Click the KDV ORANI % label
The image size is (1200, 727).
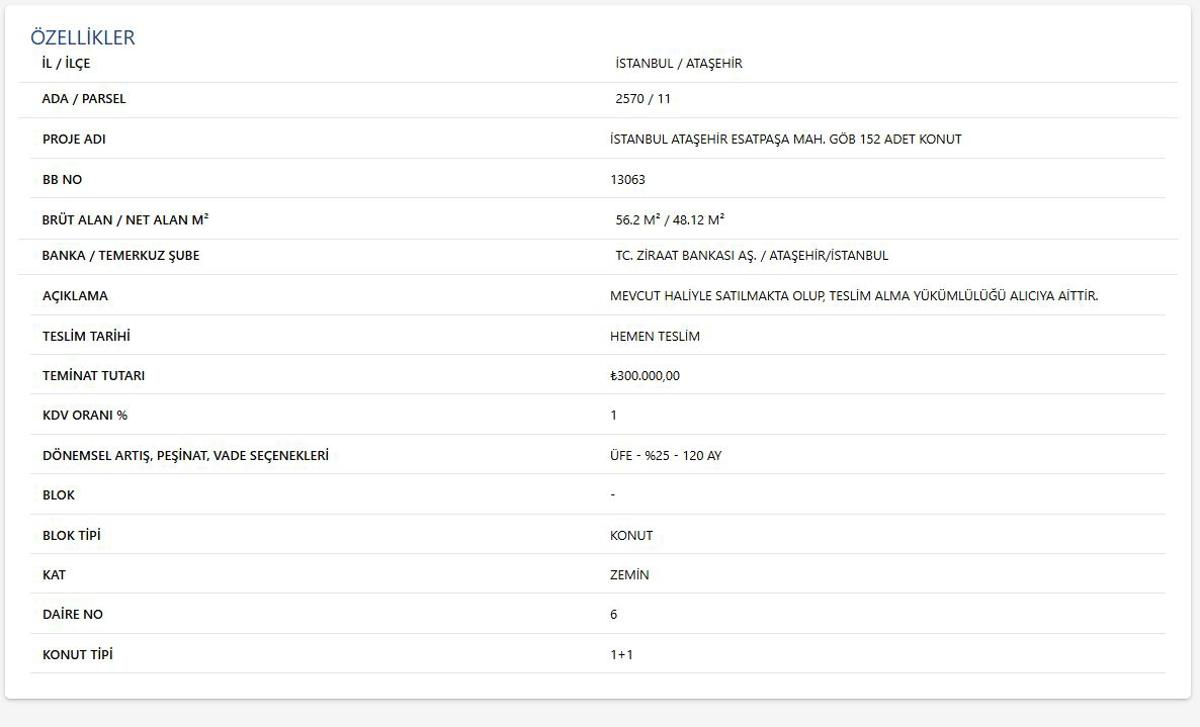tap(85, 415)
